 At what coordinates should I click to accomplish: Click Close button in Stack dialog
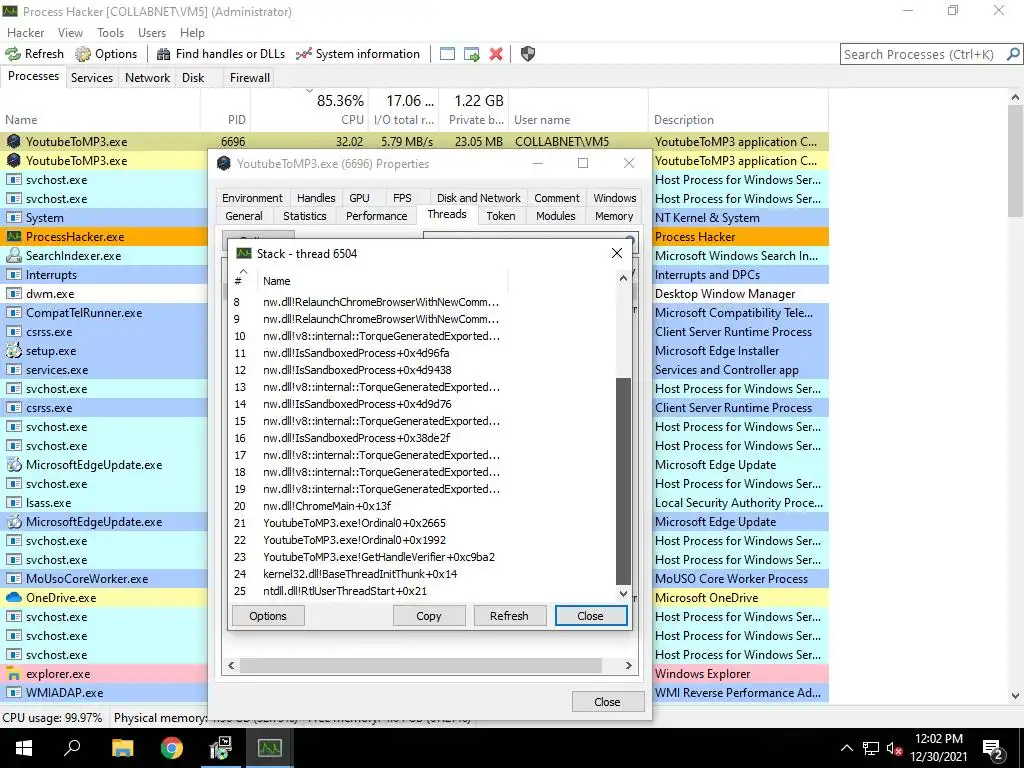coord(590,616)
